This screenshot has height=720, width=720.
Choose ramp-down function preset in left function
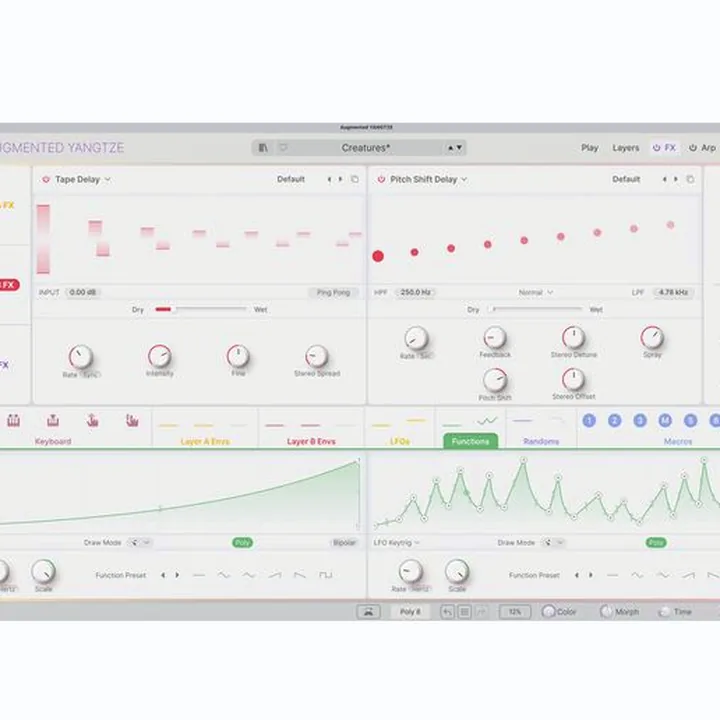pos(300,575)
